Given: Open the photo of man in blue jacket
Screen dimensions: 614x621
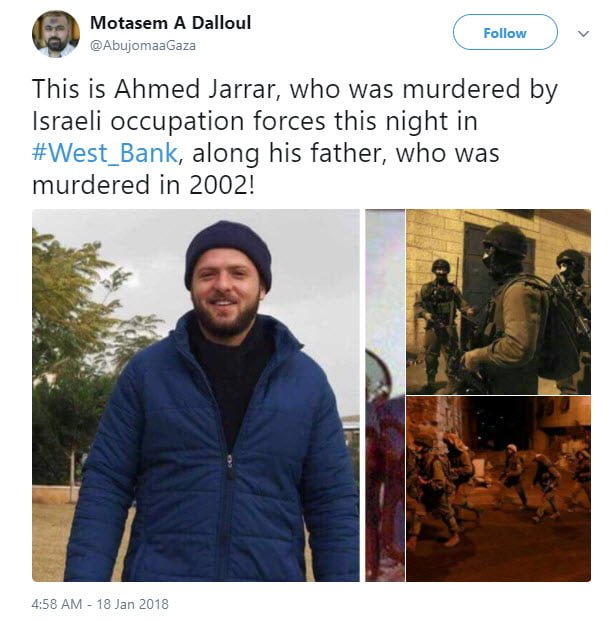Looking at the screenshot, I should tap(196, 395).
